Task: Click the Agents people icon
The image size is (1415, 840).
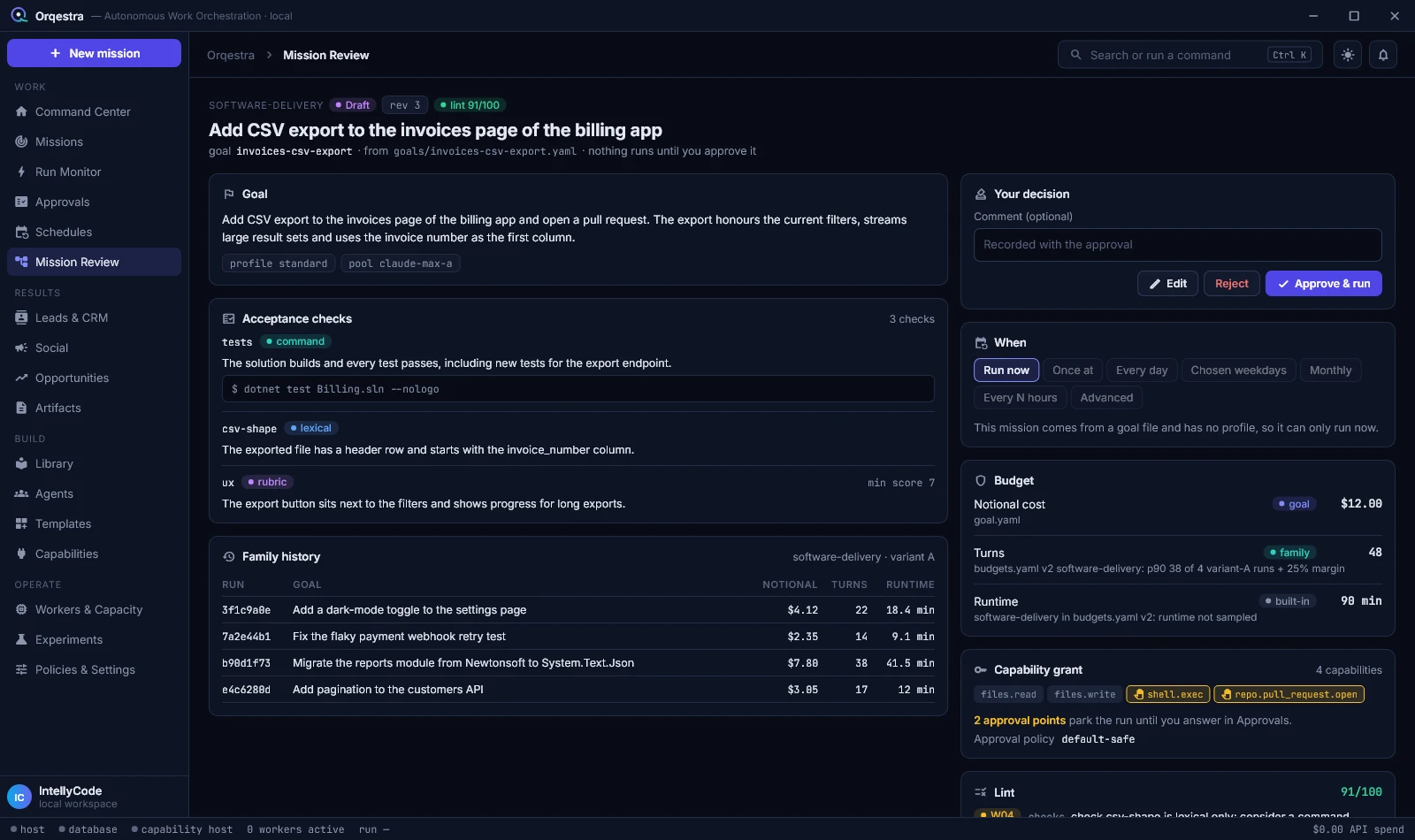Action: click(21, 493)
